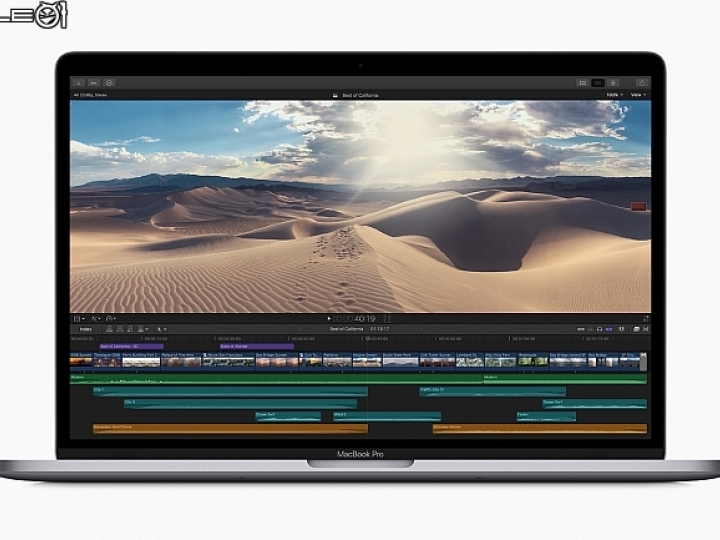Screen dimensions: 720x540
Task: Open the select tool arrow dropdown
Action: [162, 329]
